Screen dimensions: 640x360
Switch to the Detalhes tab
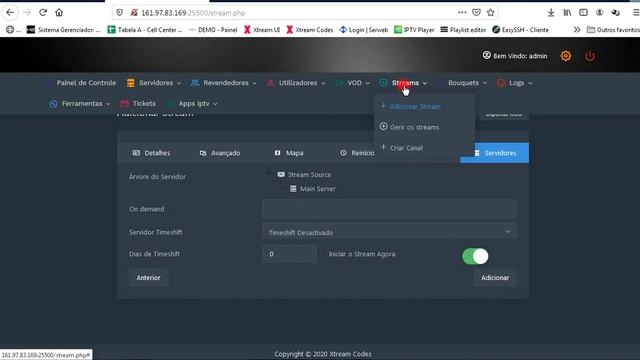click(151, 153)
